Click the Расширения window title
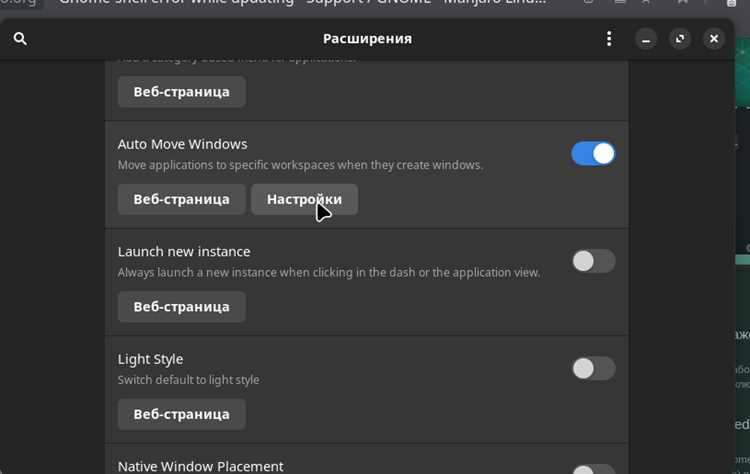 click(x=367, y=39)
